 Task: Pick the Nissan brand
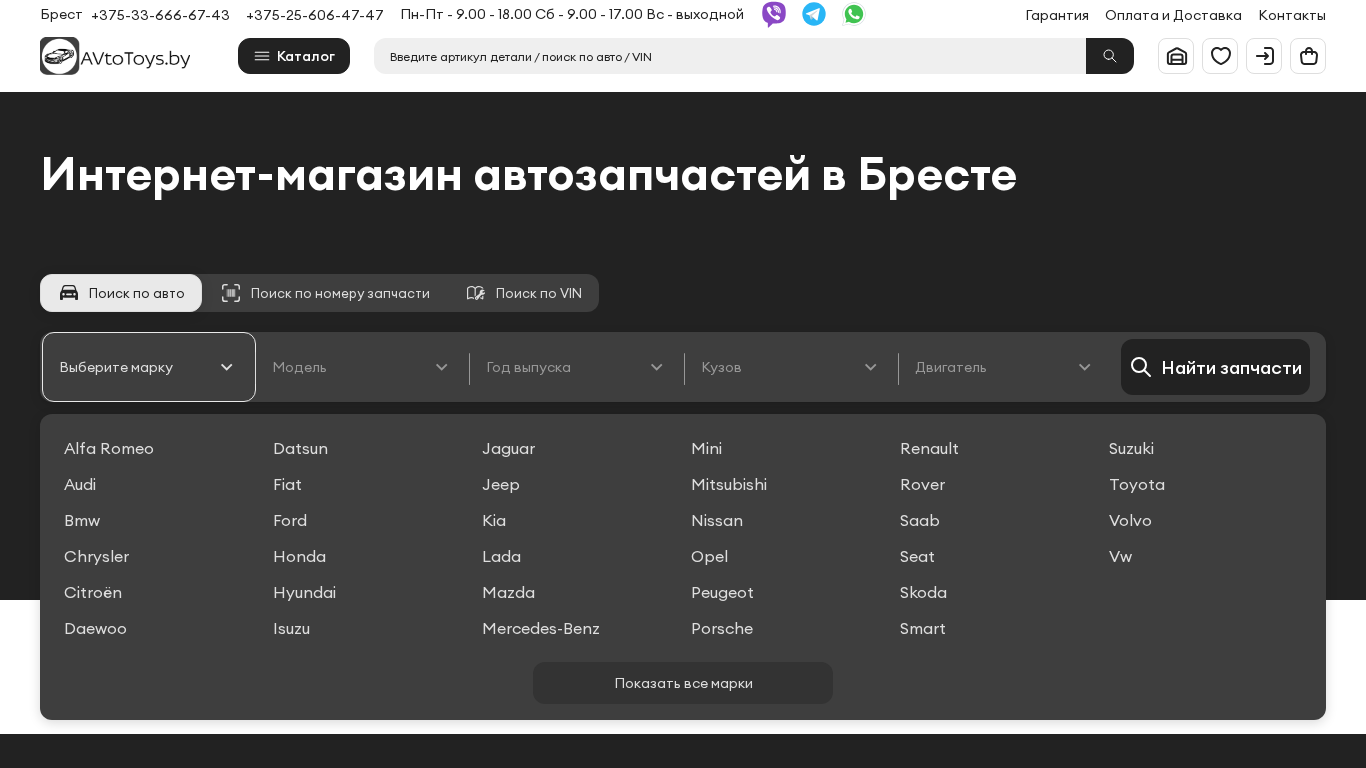(717, 520)
